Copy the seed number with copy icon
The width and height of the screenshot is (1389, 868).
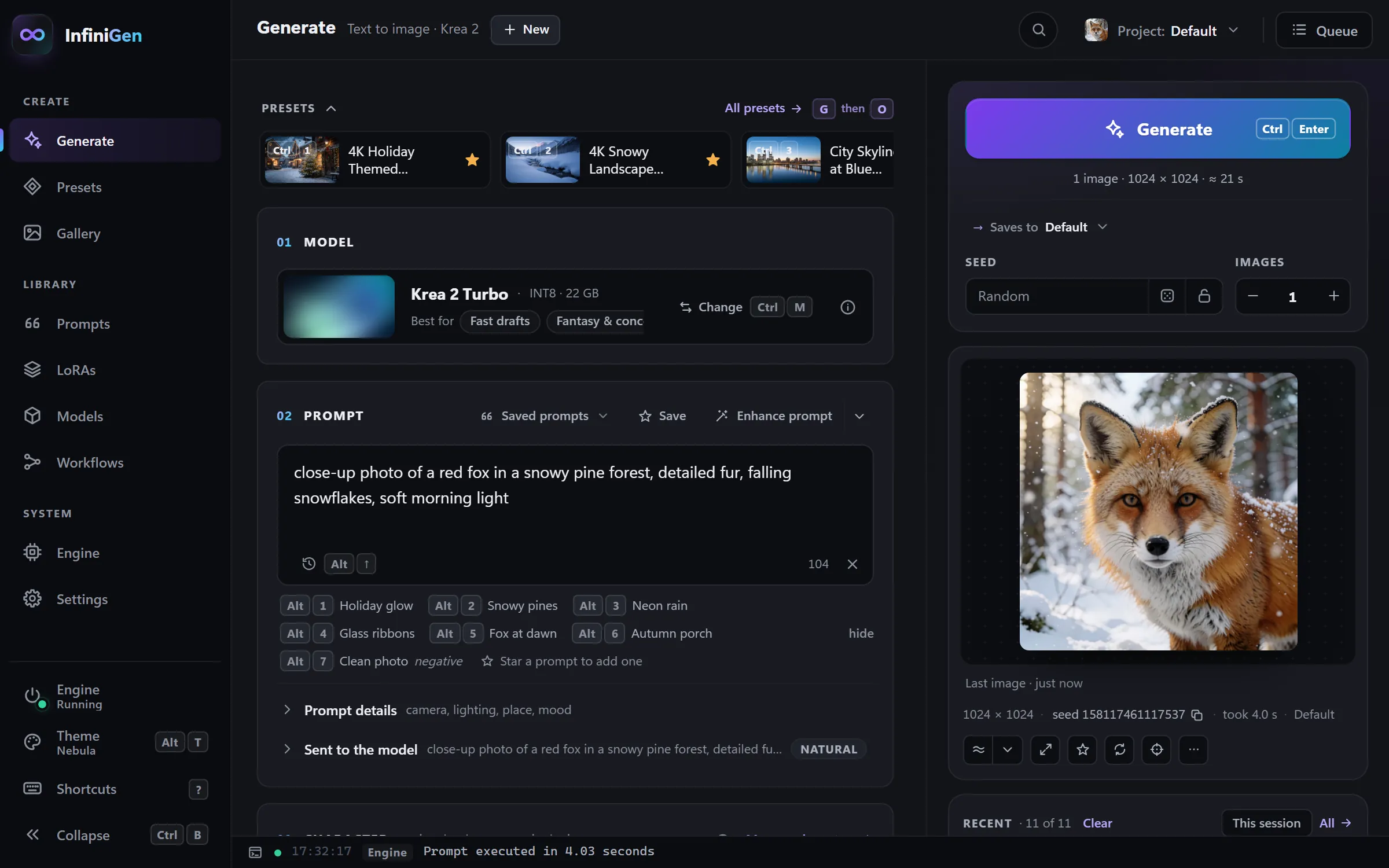coord(1197,715)
